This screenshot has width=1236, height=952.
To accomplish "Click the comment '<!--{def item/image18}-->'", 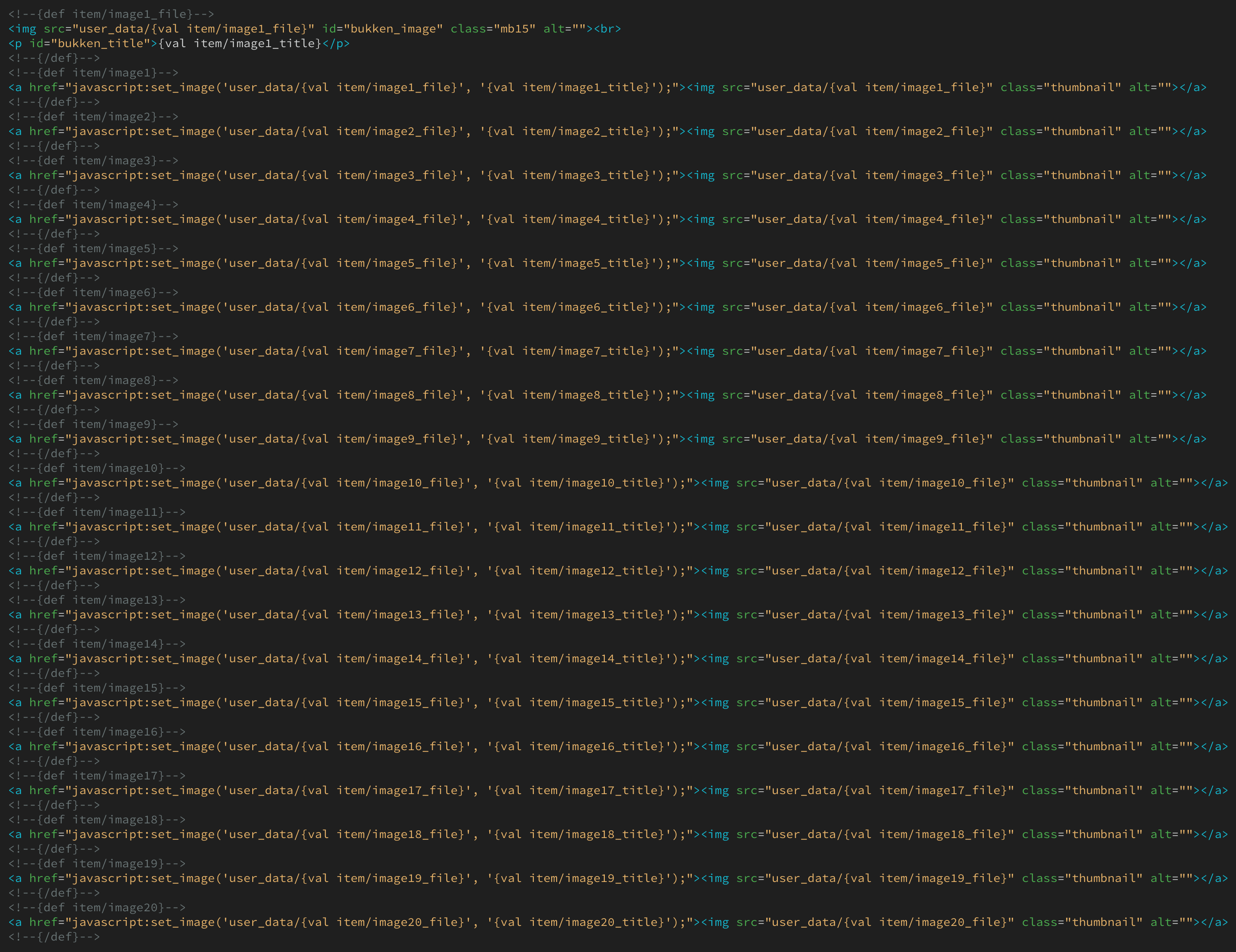I will click(97, 820).
